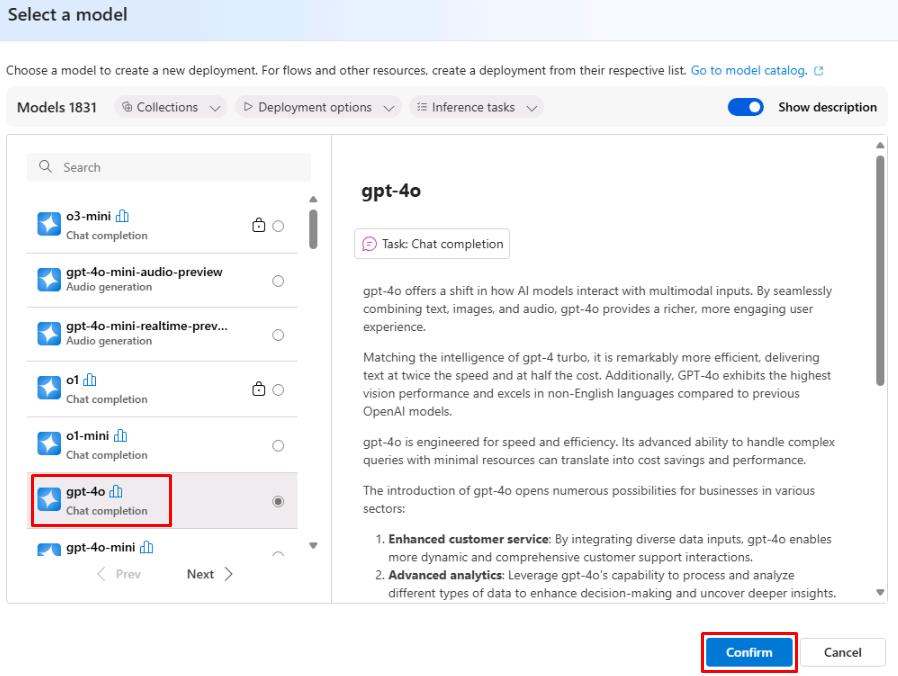Click the benchmark chart icon next to o1-mini

coord(120,435)
